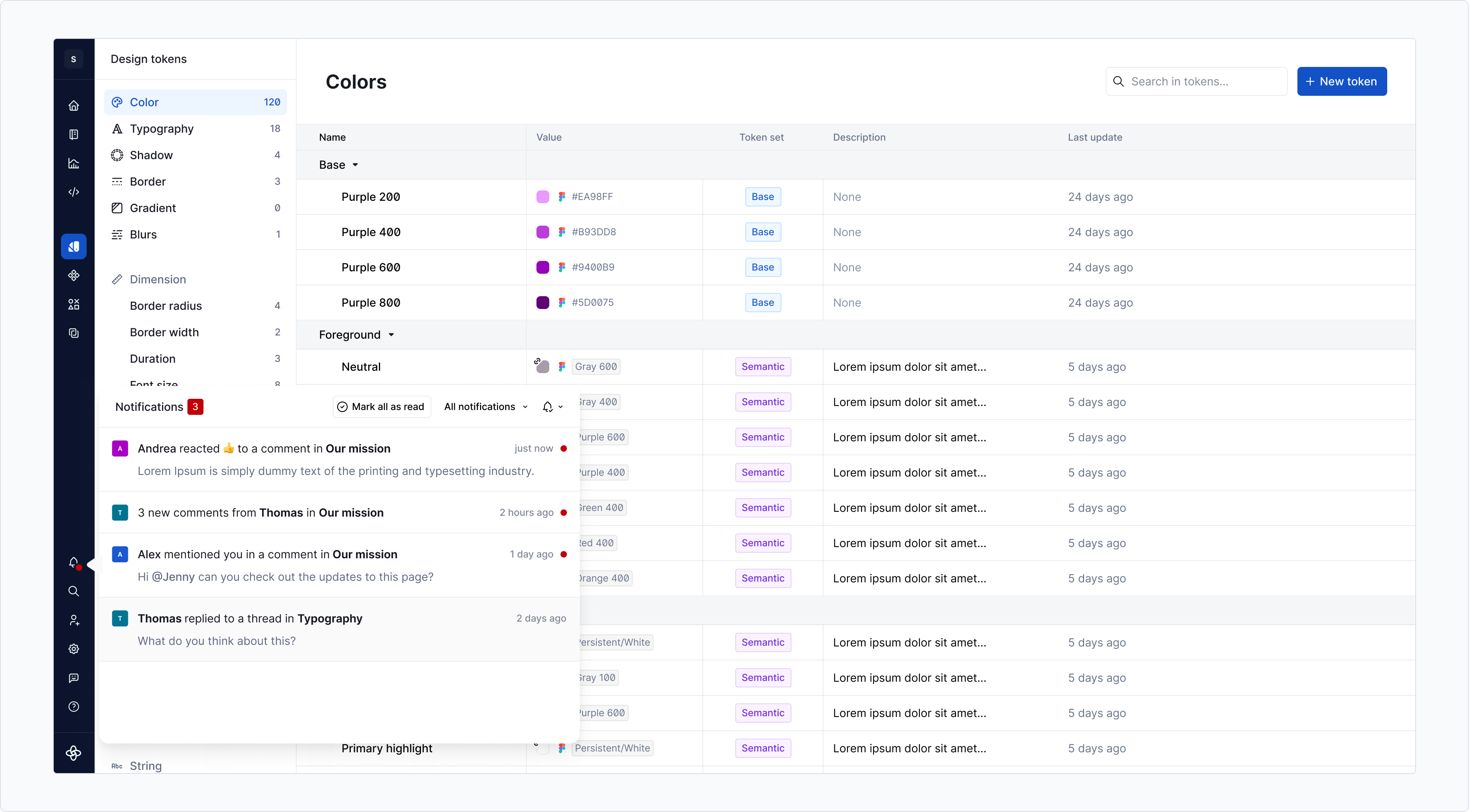This screenshot has width=1469, height=812.
Task: Toggle read status on Thomas comments notification
Action: (x=564, y=513)
